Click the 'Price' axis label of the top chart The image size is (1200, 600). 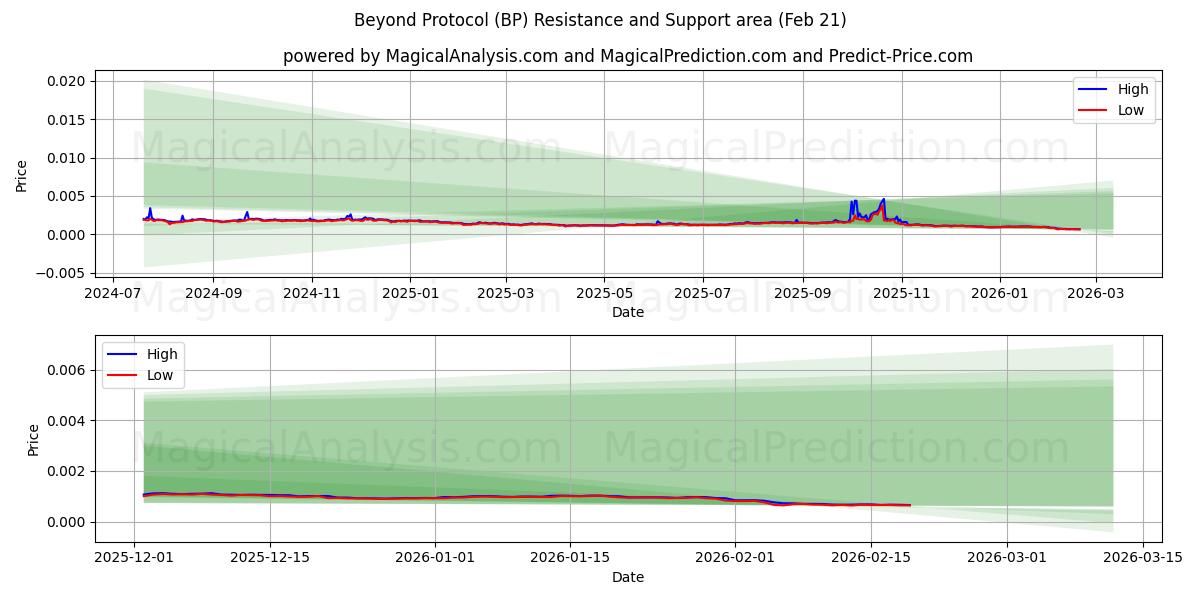click(x=22, y=176)
